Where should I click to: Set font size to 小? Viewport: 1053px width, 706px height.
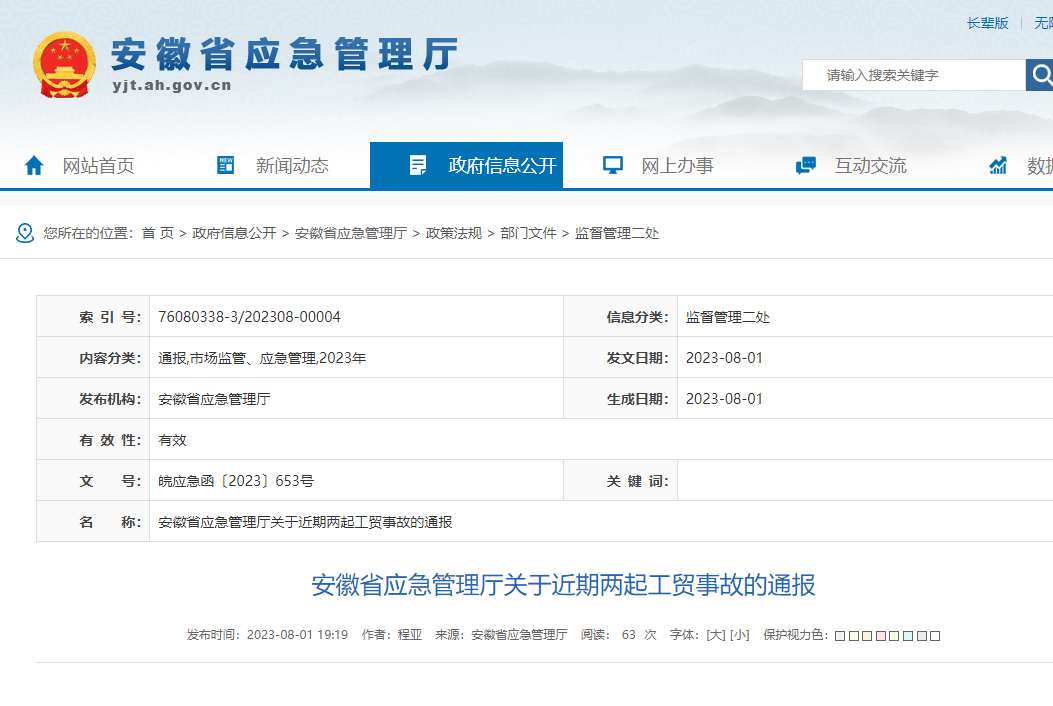pyautogui.click(x=739, y=635)
